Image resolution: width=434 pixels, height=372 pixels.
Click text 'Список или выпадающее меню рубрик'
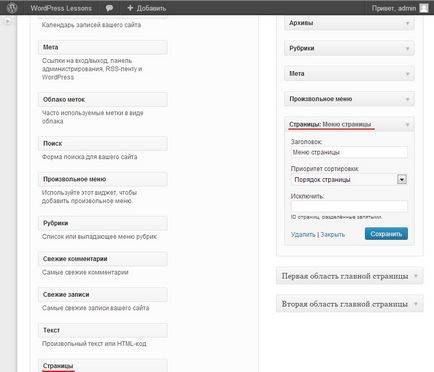(99, 237)
